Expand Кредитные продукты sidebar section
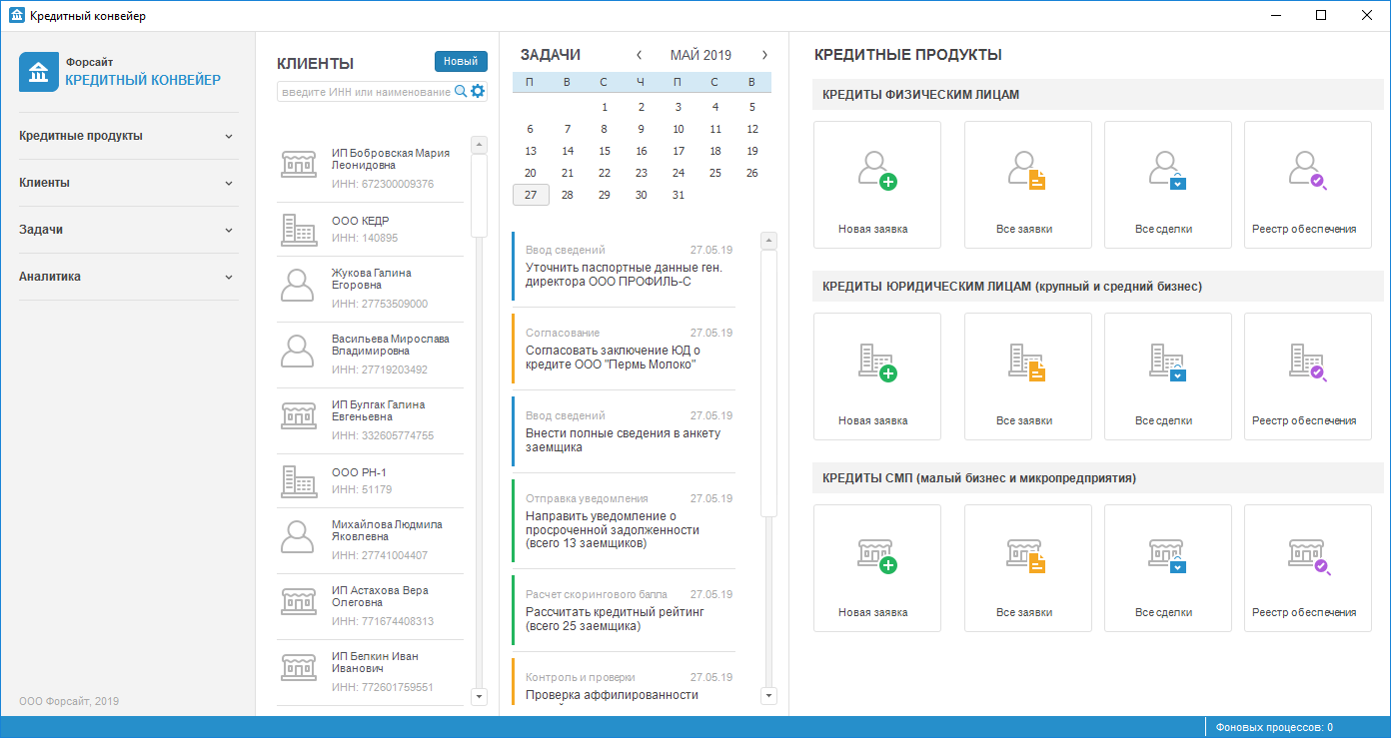1391x738 pixels. 128,136
